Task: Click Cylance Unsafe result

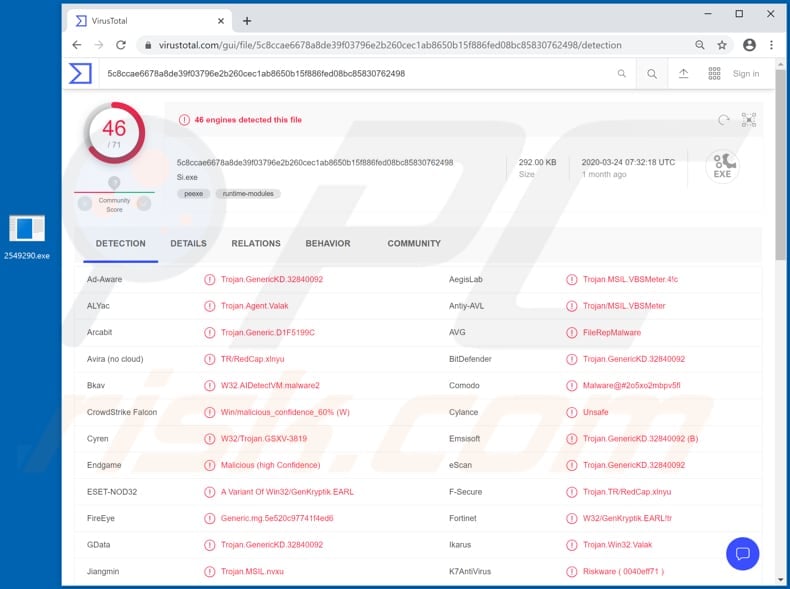Action: (596, 412)
